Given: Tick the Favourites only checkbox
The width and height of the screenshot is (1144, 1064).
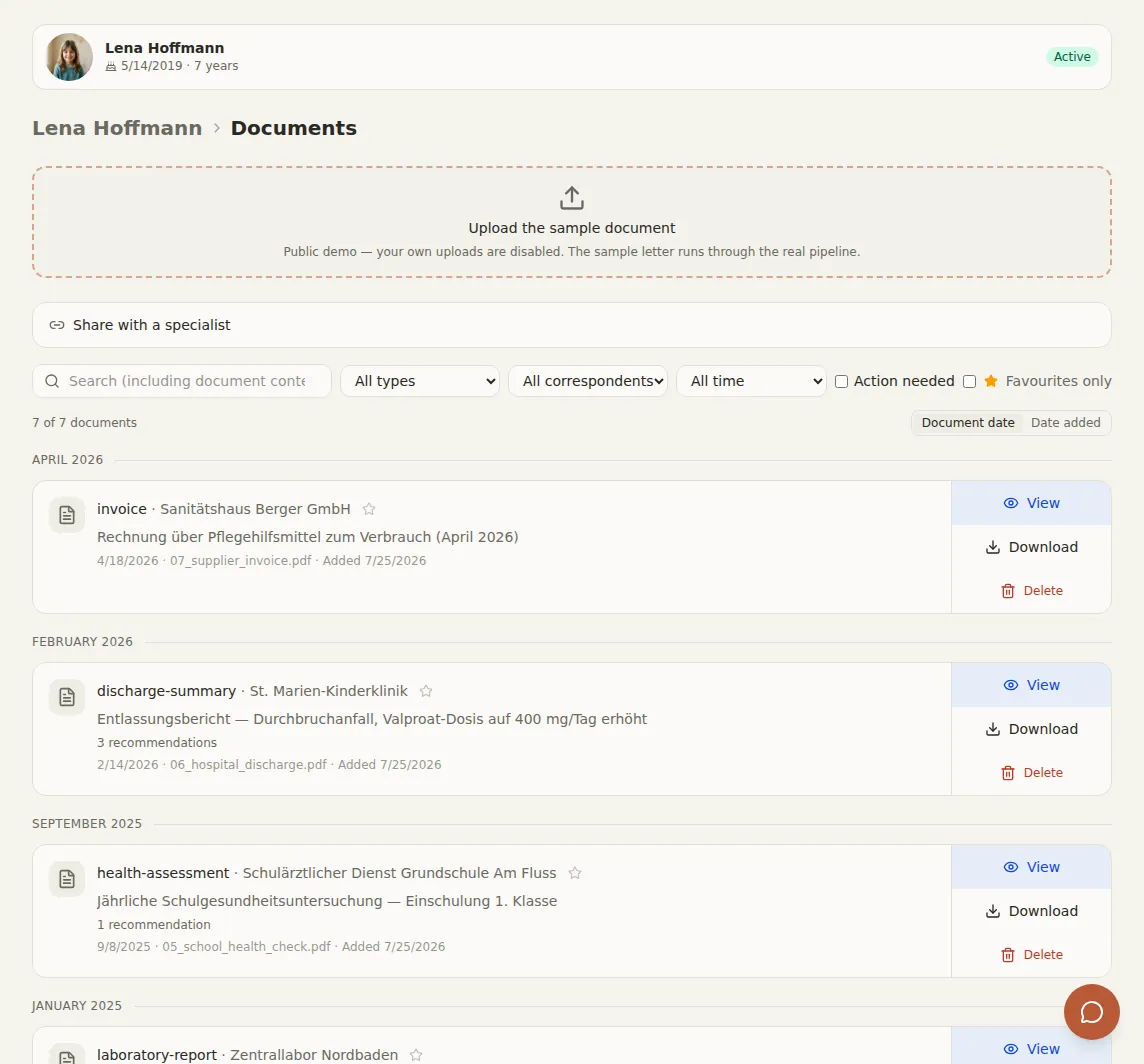Looking at the screenshot, I should click(970, 381).
